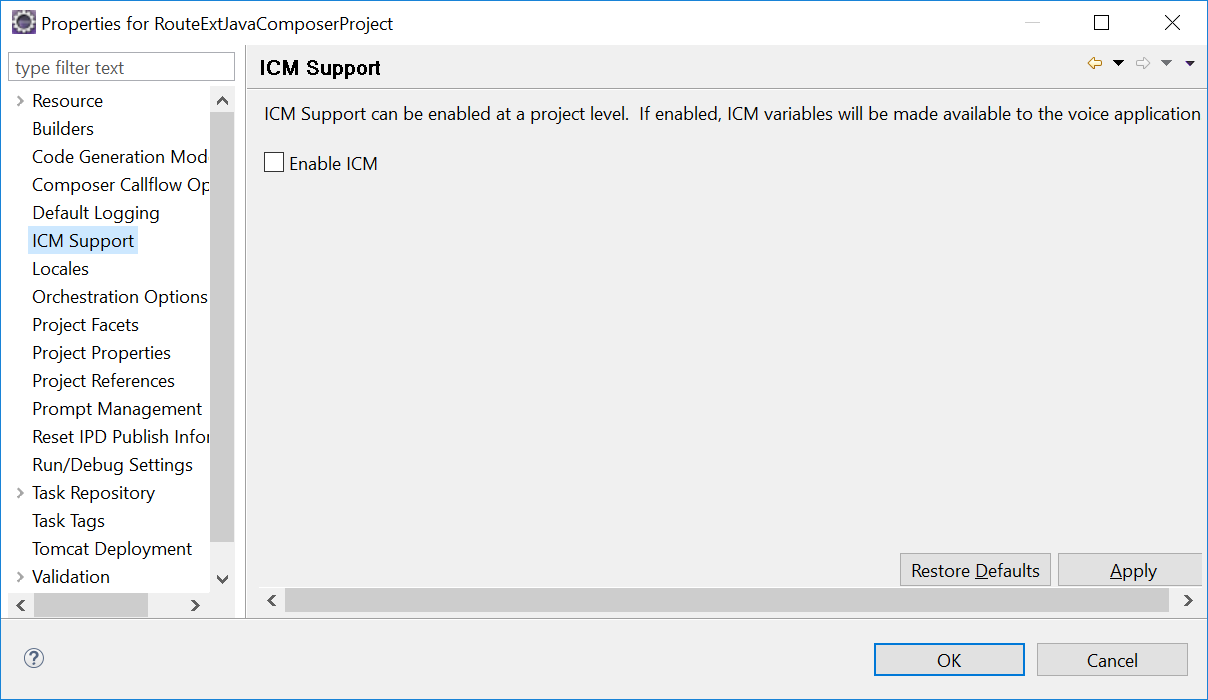Expand the Validation tree node
The width and height of the screenshot is (1208, 700).
(20, 577)
